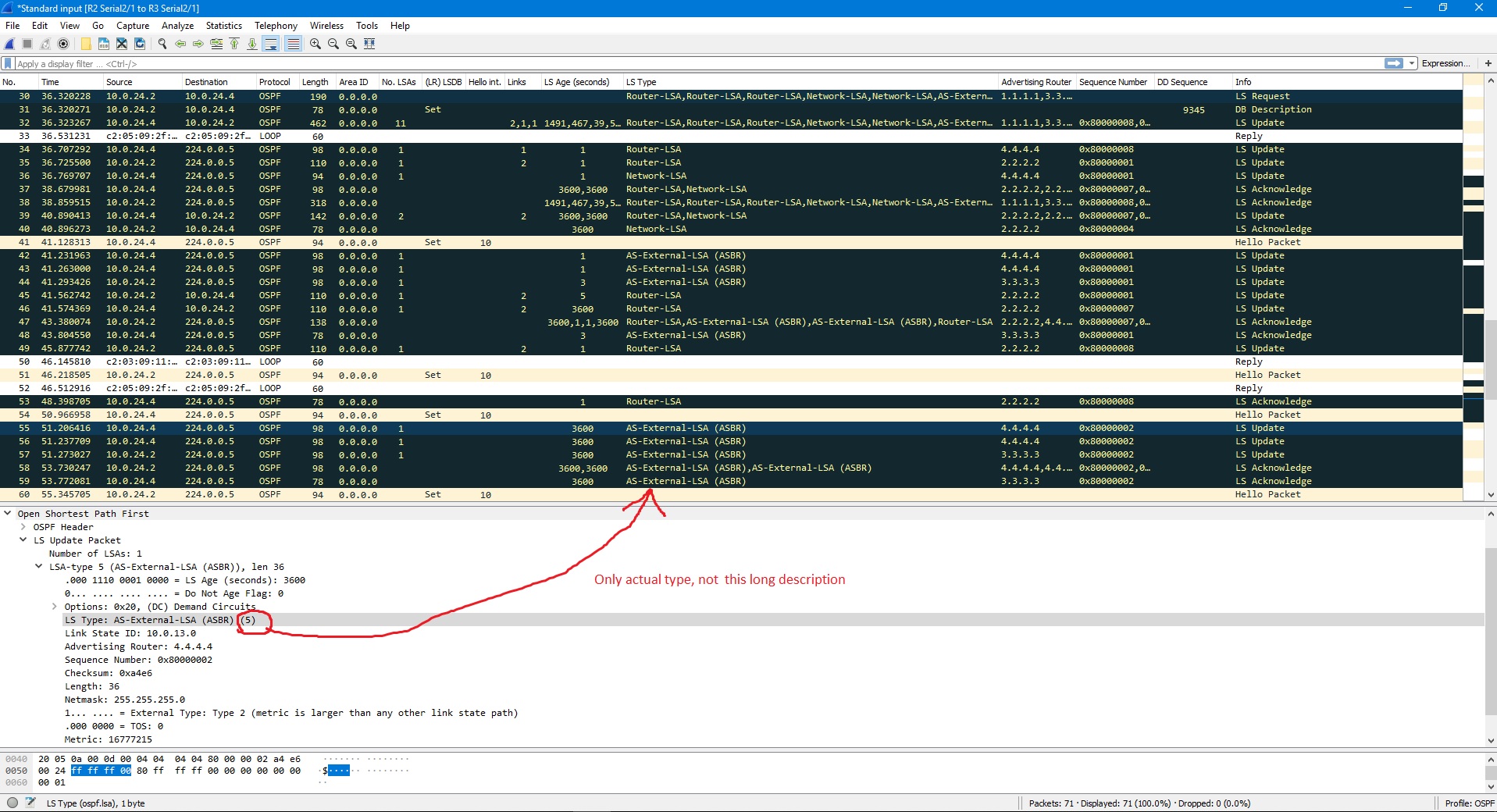Click the Profile: OSPF status entry
This screenshot has height=812, width=1497.
(1469, 803)
